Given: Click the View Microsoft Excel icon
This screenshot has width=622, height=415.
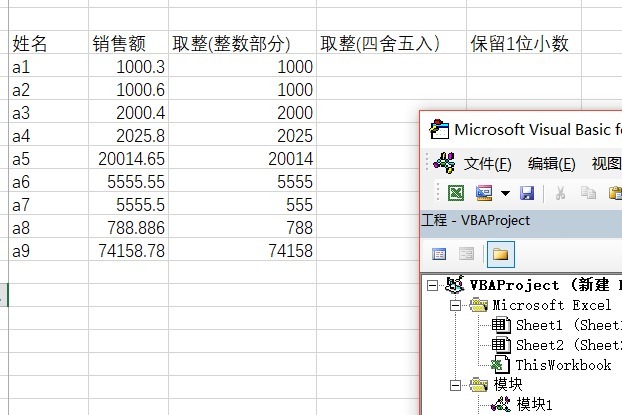Looking at the screenshot, I should pyautogui.click(x=456, y=193).
